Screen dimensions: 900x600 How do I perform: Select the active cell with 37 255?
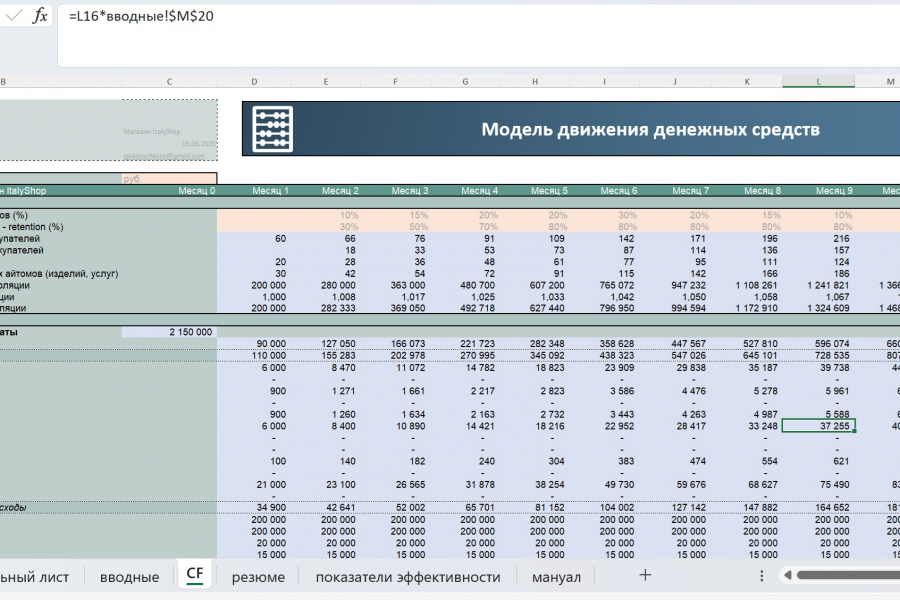point(818,426)
